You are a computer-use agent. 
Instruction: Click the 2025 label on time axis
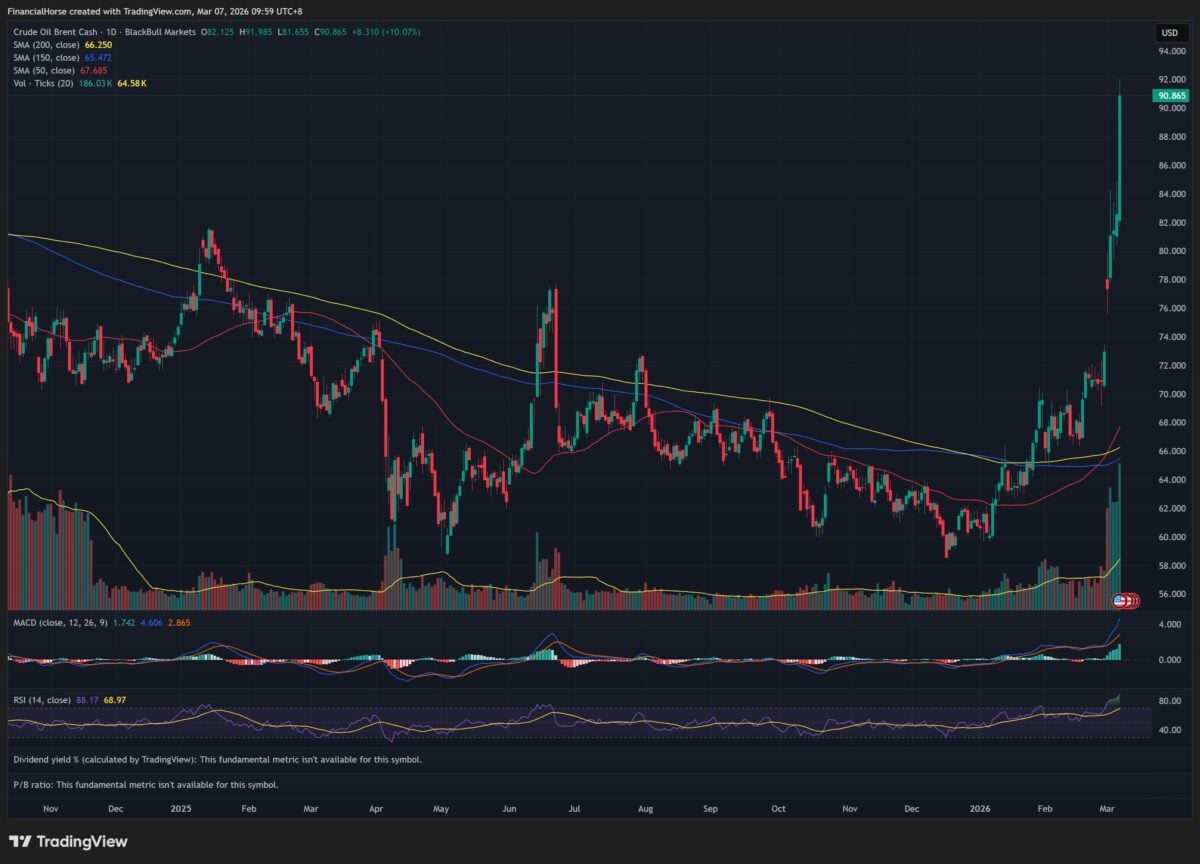[181, 807]
